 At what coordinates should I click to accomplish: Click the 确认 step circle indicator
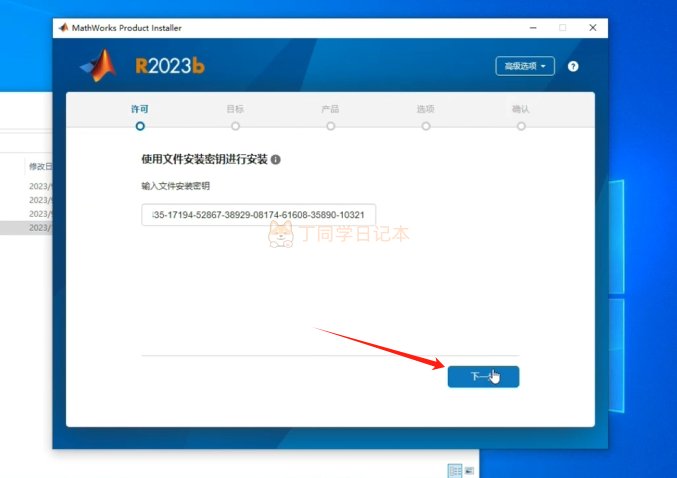[x=521, y=126]
